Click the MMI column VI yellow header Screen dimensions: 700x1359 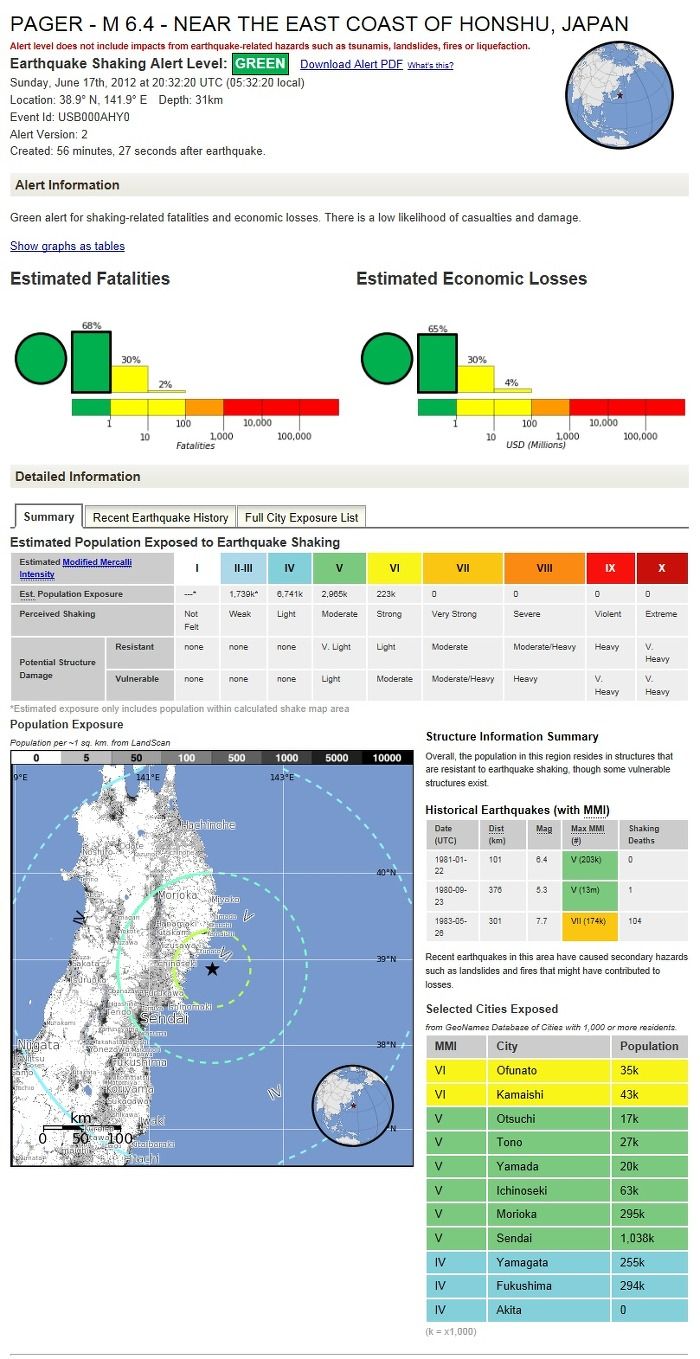point(395,568)
